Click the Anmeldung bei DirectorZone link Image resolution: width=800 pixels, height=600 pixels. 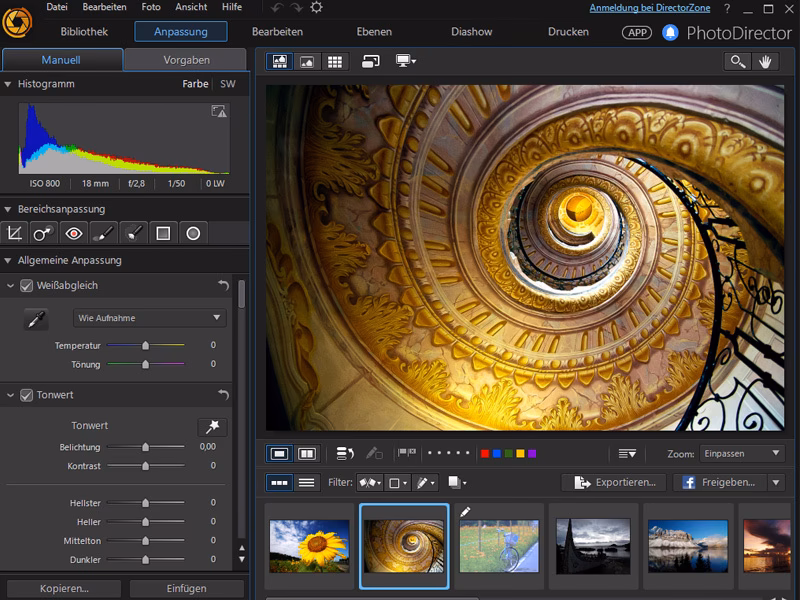[x=651, y=7]
